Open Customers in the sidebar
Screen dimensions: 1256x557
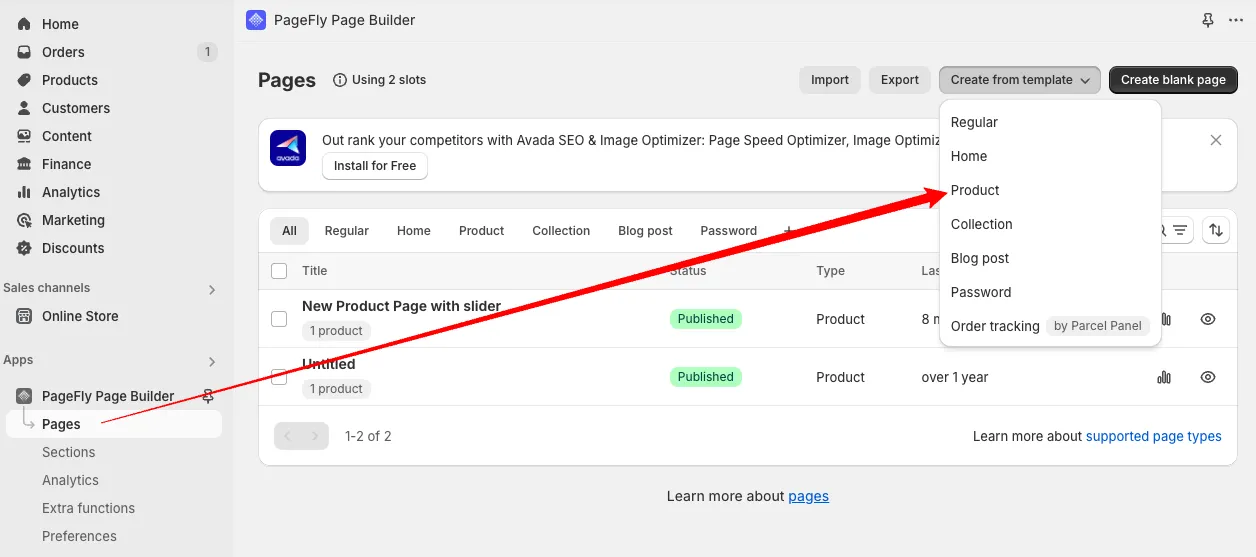[x=76, y=108]
